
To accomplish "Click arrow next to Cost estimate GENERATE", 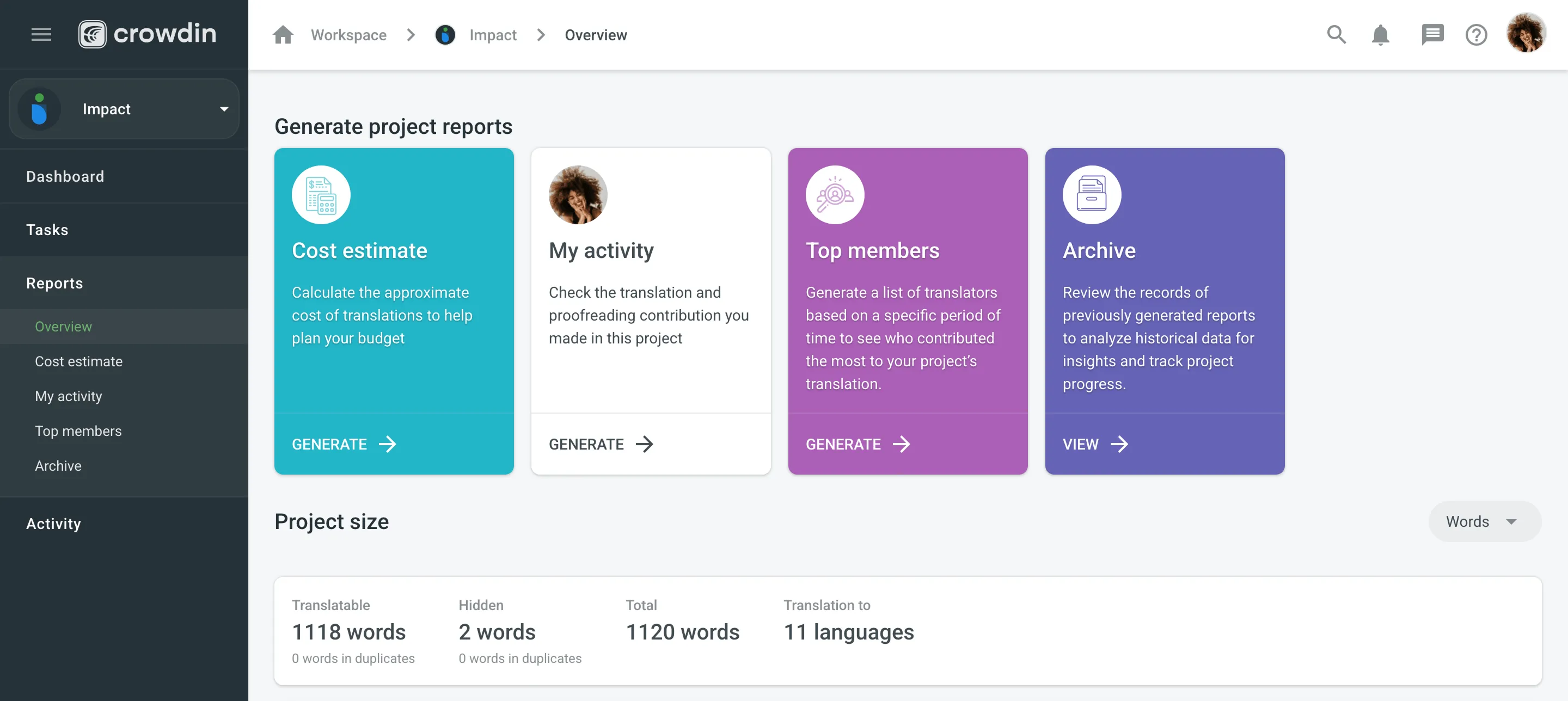I will coord(388,444).
